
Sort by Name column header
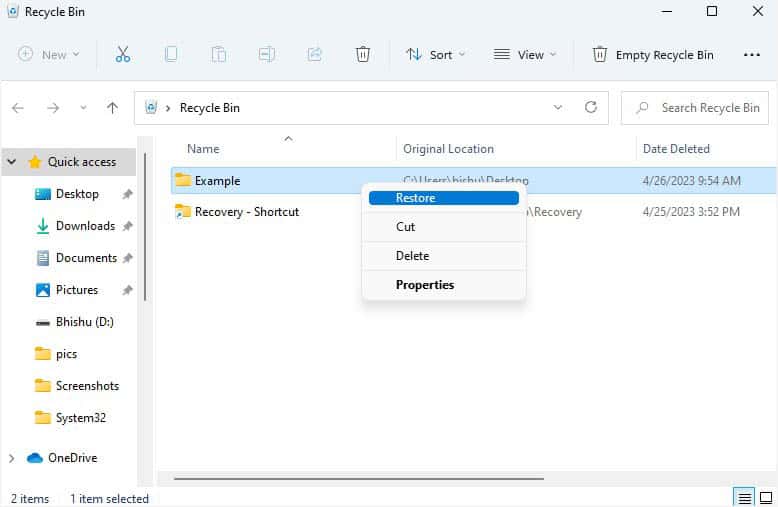pos(203,149)
